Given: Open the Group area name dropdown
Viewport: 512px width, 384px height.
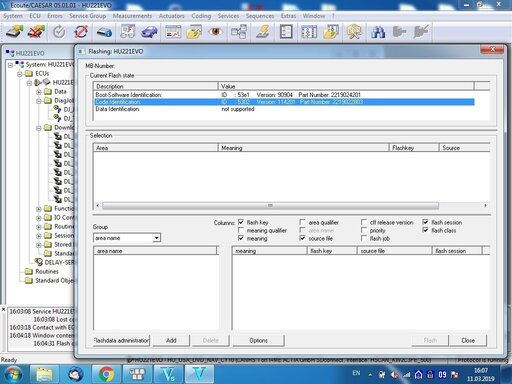Looking at the screenshot, I should point(156,238).
